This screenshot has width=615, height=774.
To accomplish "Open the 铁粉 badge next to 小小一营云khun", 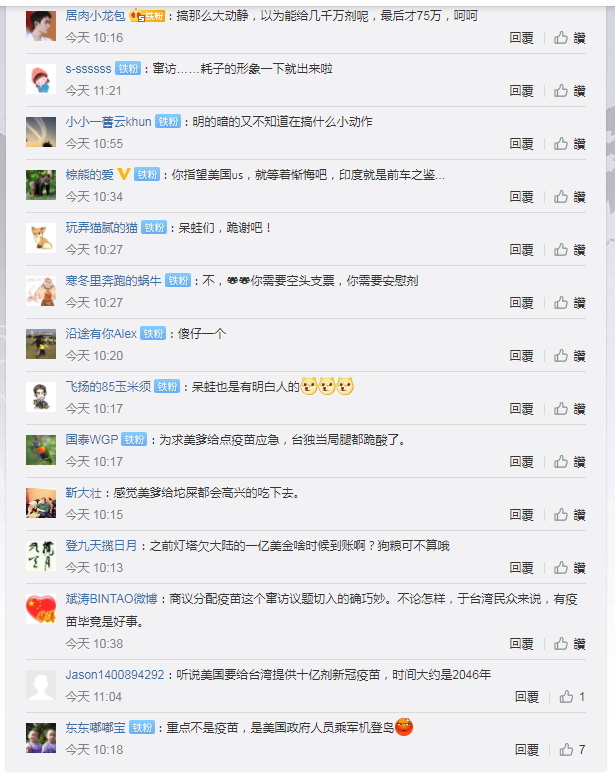I will click(168, 121).
